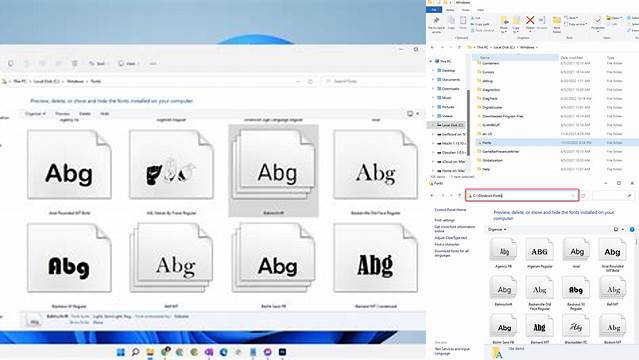Click the highlighted C:\Windows\Fonts address bar
639x360 pixels.
(522, 196)
